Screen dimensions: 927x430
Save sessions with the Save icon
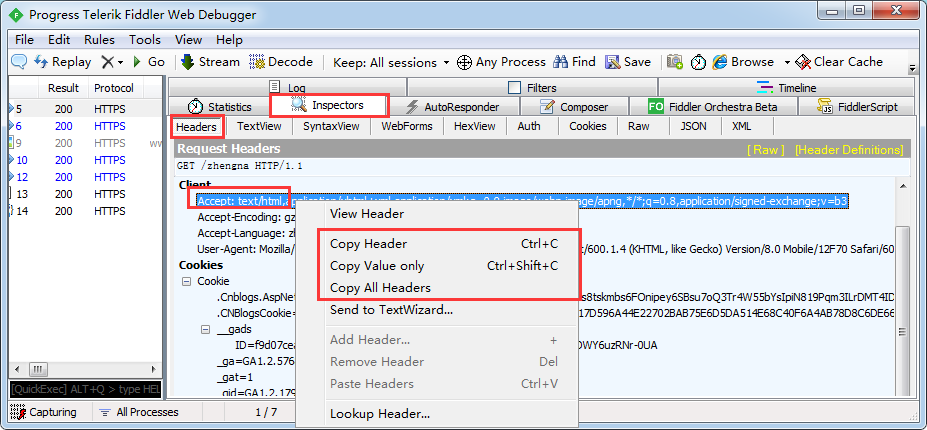612,62
